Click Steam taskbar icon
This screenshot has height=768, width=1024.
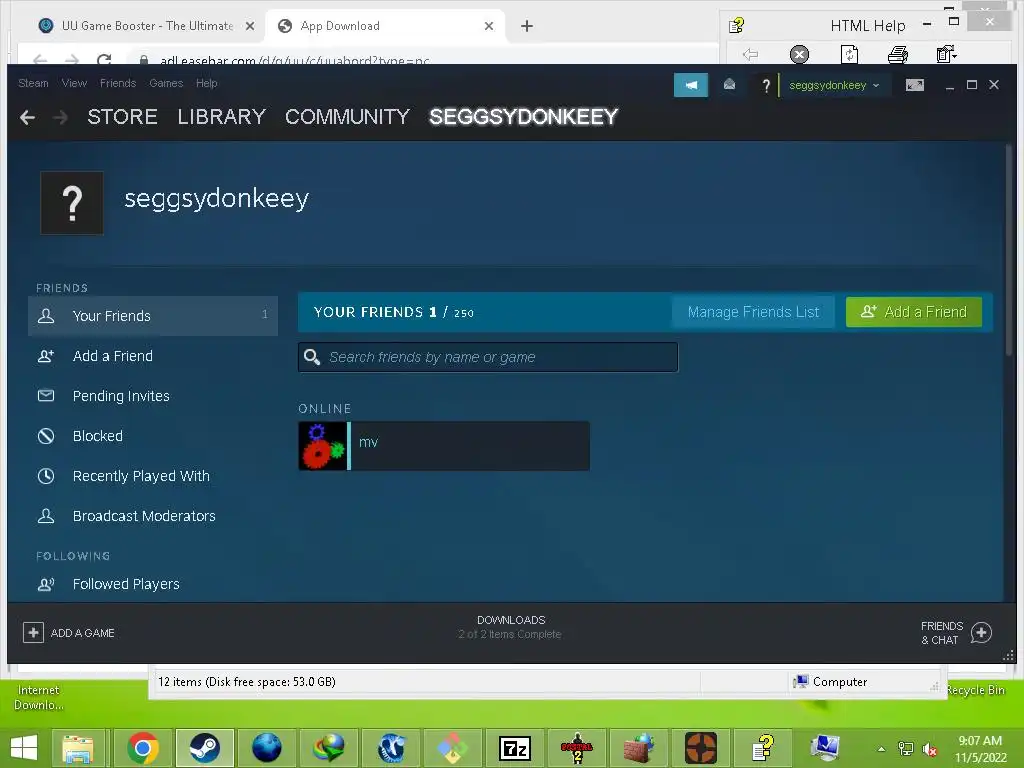tap(204, 748)
